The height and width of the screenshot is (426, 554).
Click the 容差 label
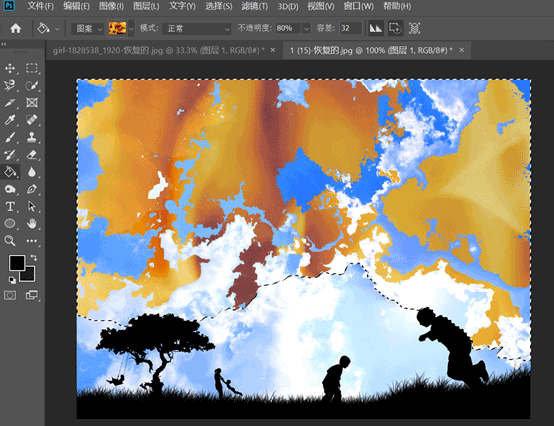(326, 28)
